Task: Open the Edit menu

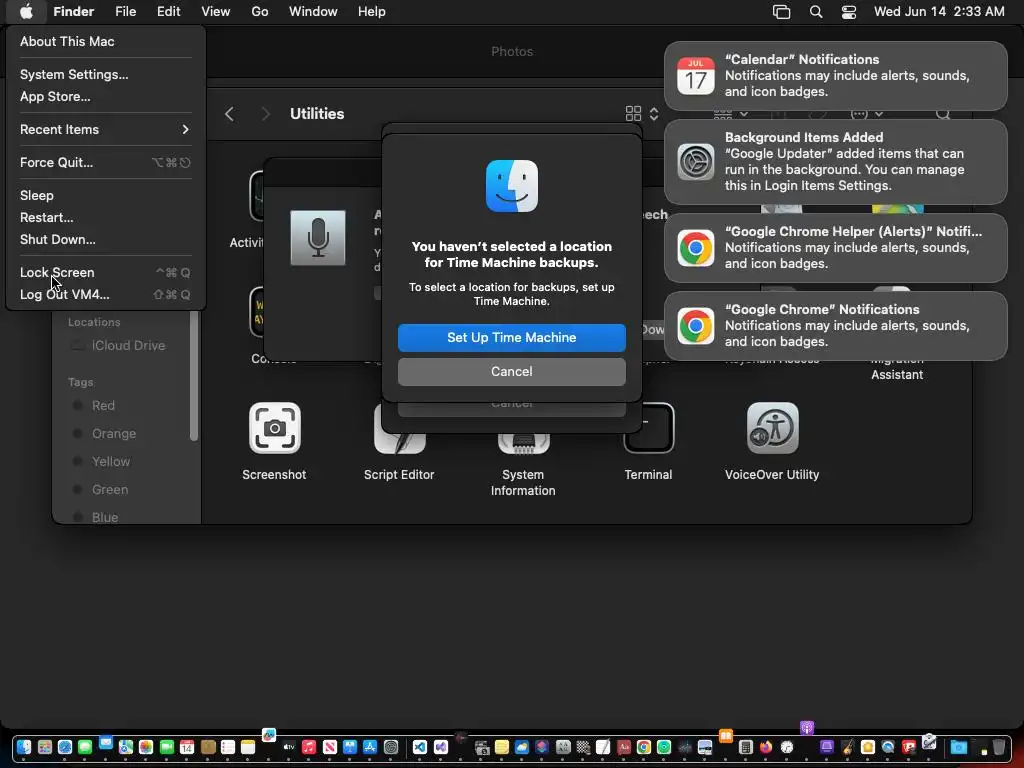Action: [168, 12]
